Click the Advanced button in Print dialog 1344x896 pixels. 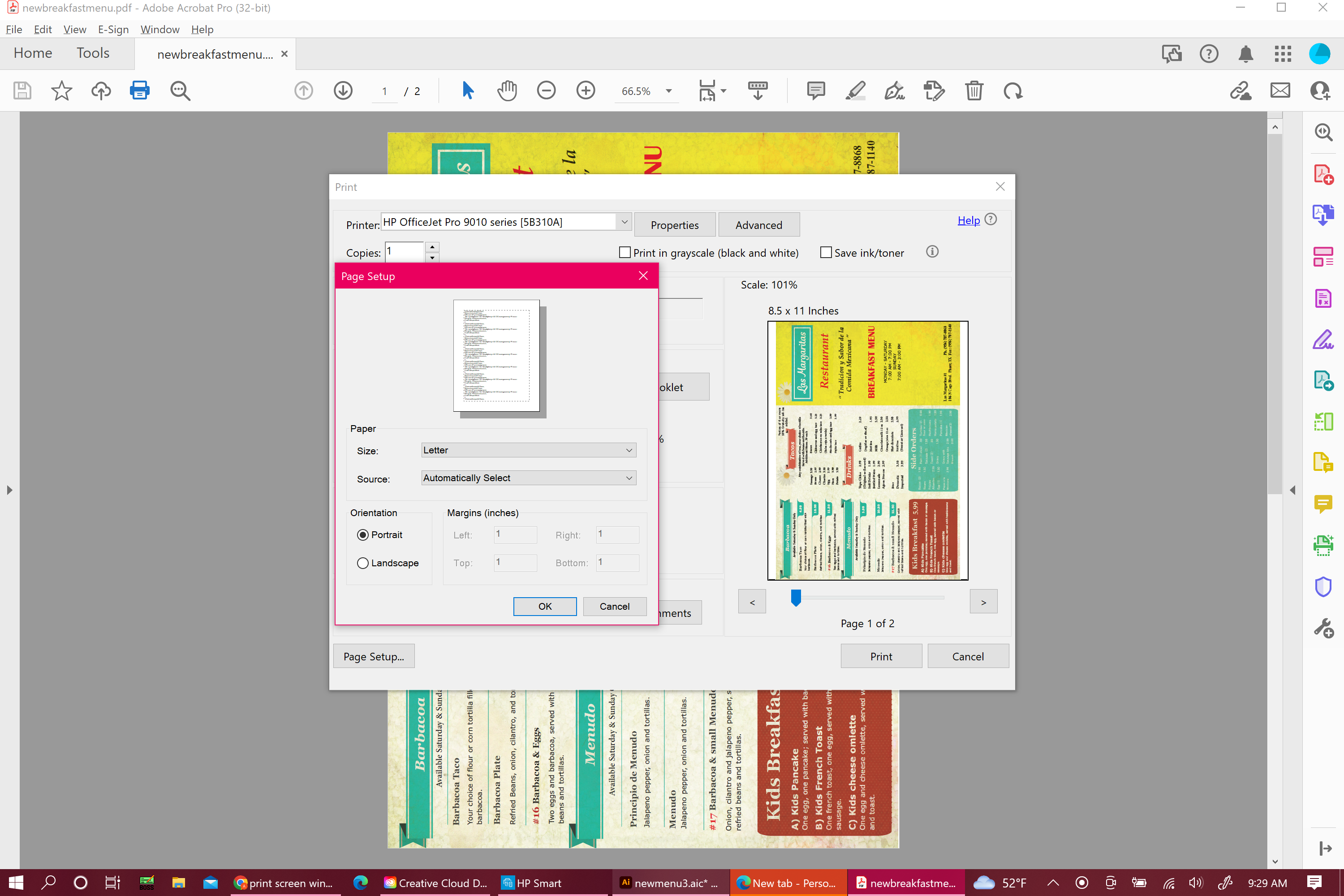(x=758, y=224)
